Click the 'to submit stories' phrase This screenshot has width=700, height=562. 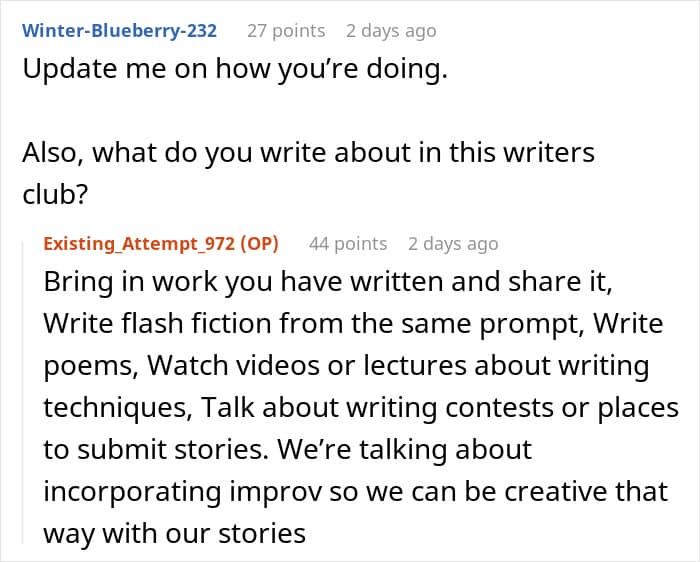coord(149,449)
